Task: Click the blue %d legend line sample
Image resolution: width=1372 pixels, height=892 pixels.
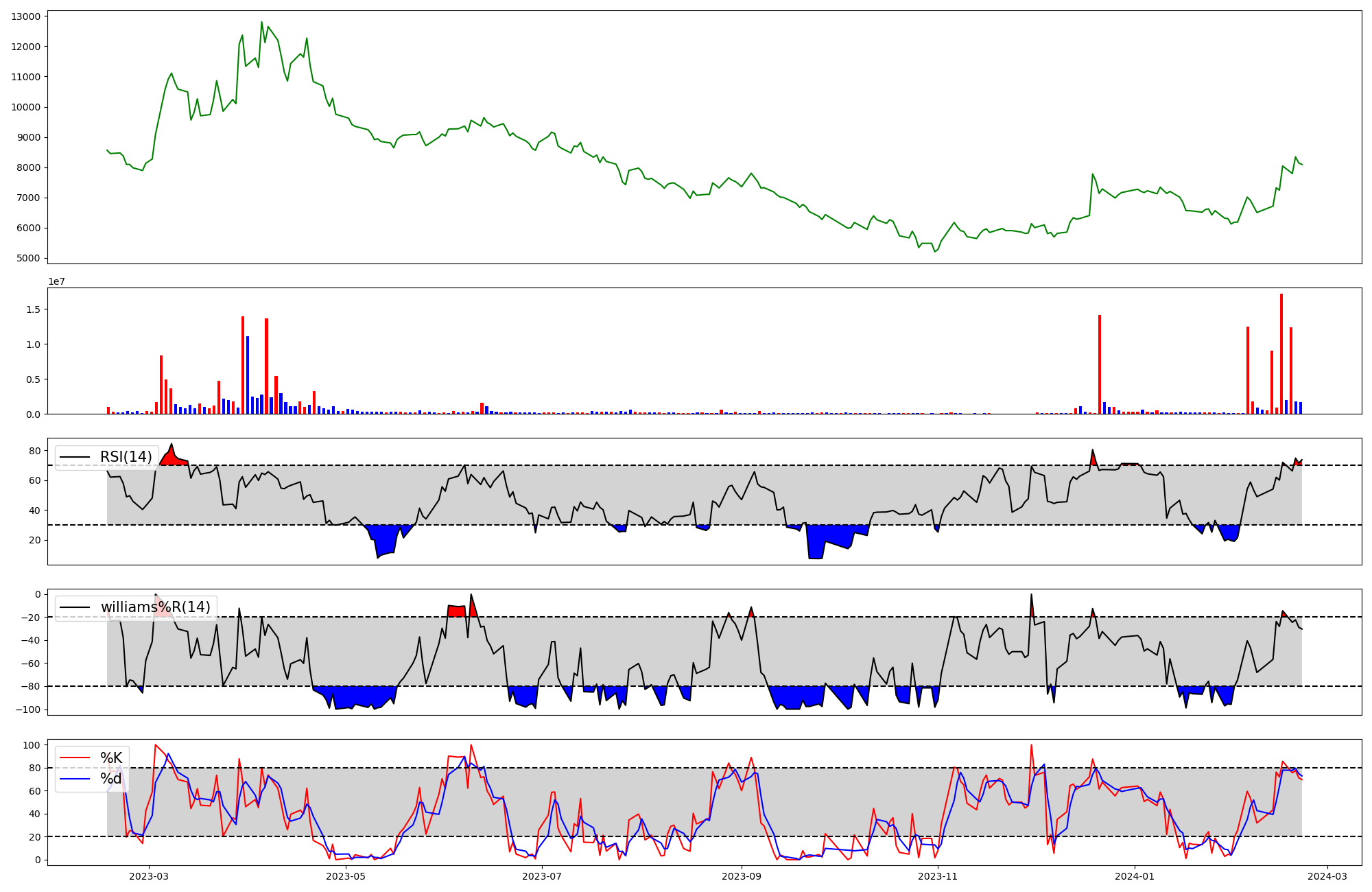Action: coord(75,779)
